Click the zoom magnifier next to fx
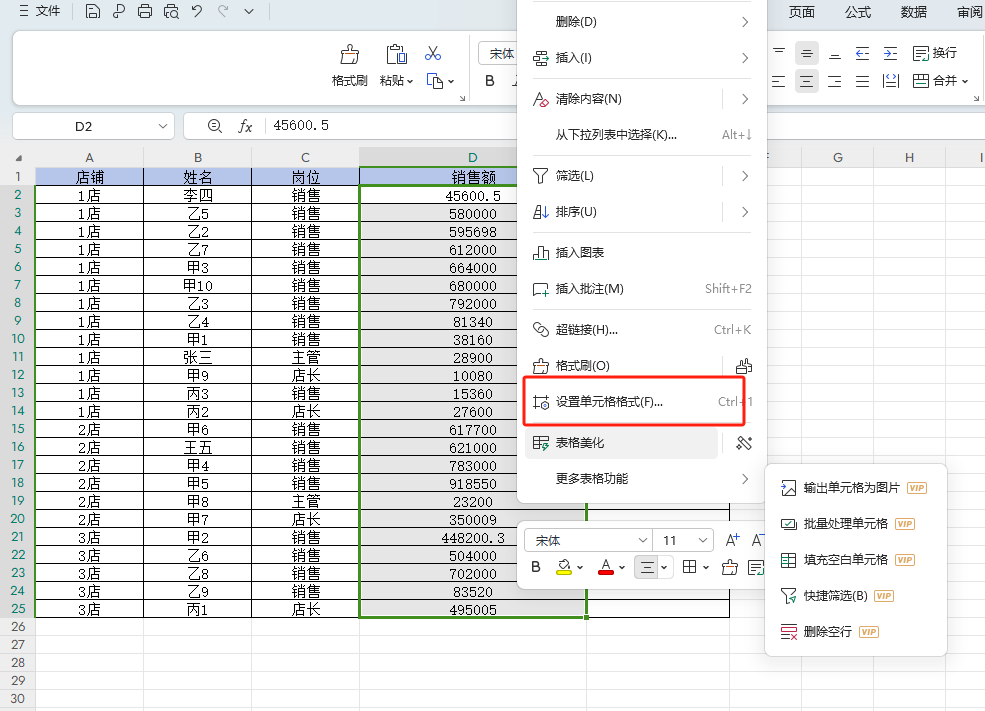 (x=215, y=126)
